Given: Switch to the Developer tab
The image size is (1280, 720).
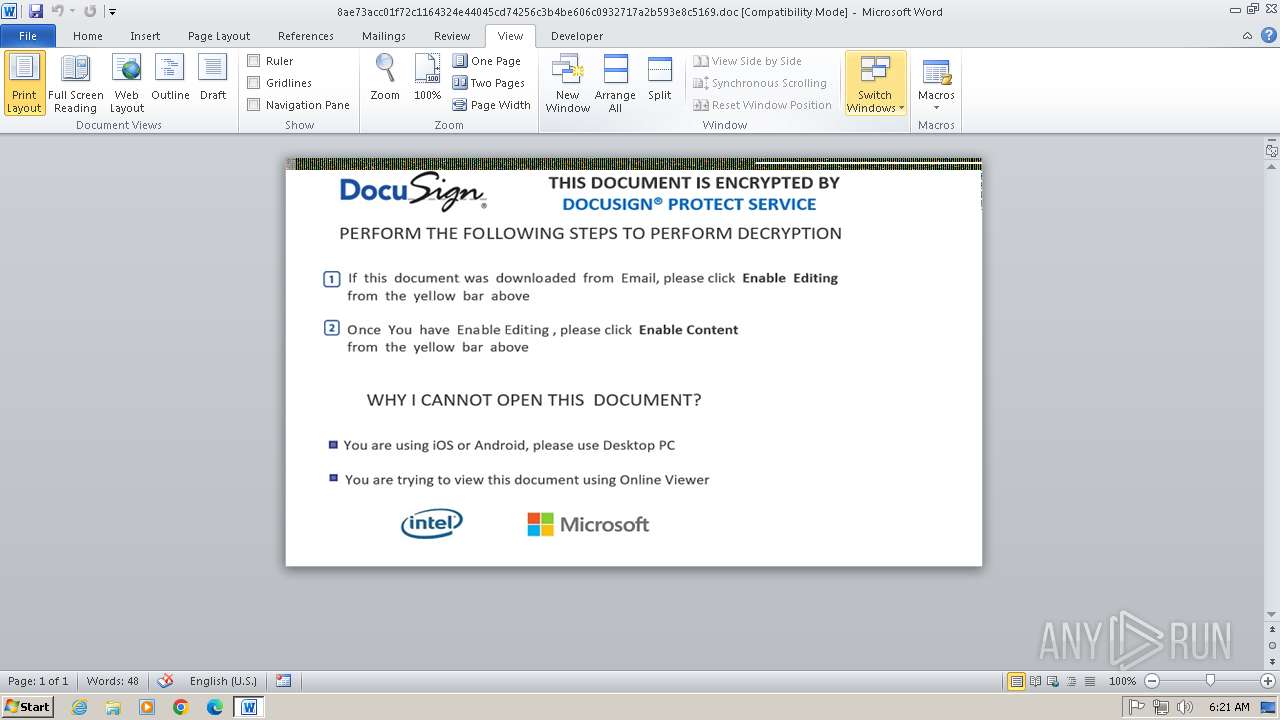Looking at the screenshot, I should click(577, 36).
